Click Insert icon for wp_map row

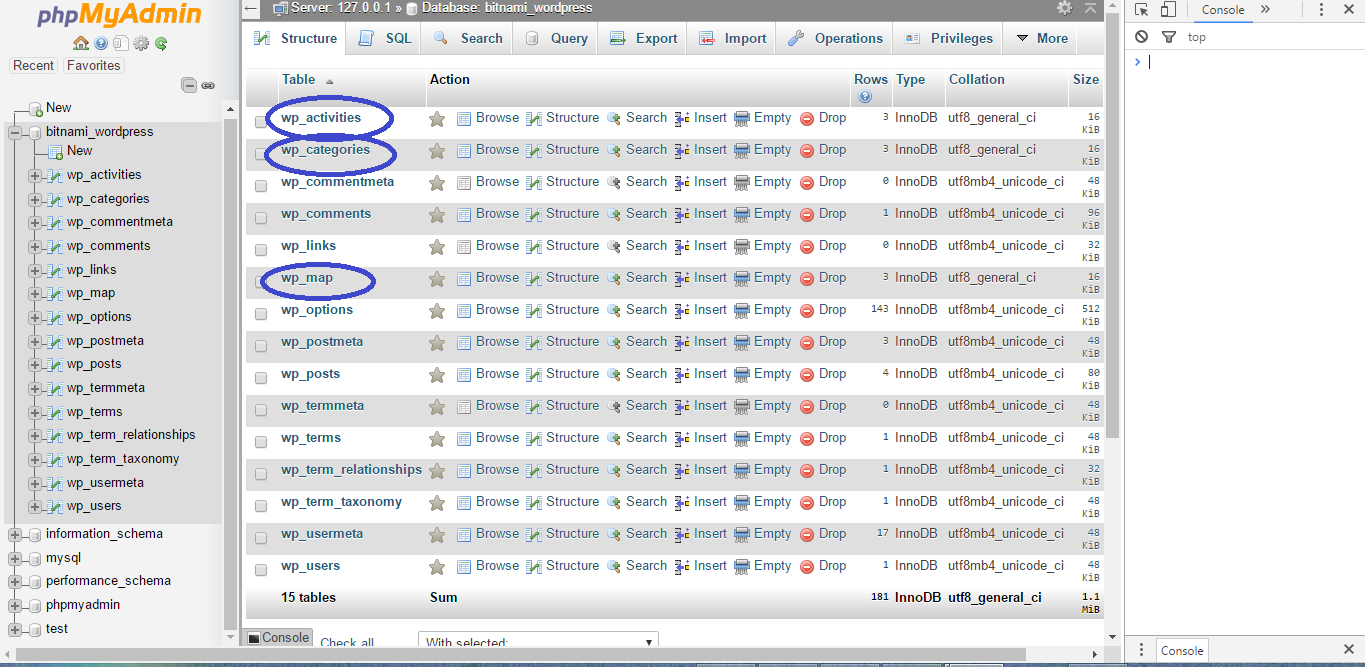pyautogui.click(x=682, y=279)
